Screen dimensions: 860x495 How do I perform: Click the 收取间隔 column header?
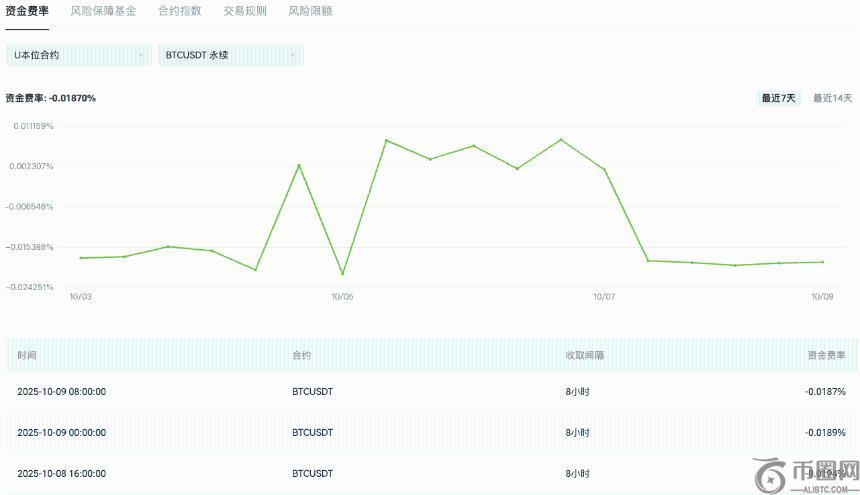584,355
